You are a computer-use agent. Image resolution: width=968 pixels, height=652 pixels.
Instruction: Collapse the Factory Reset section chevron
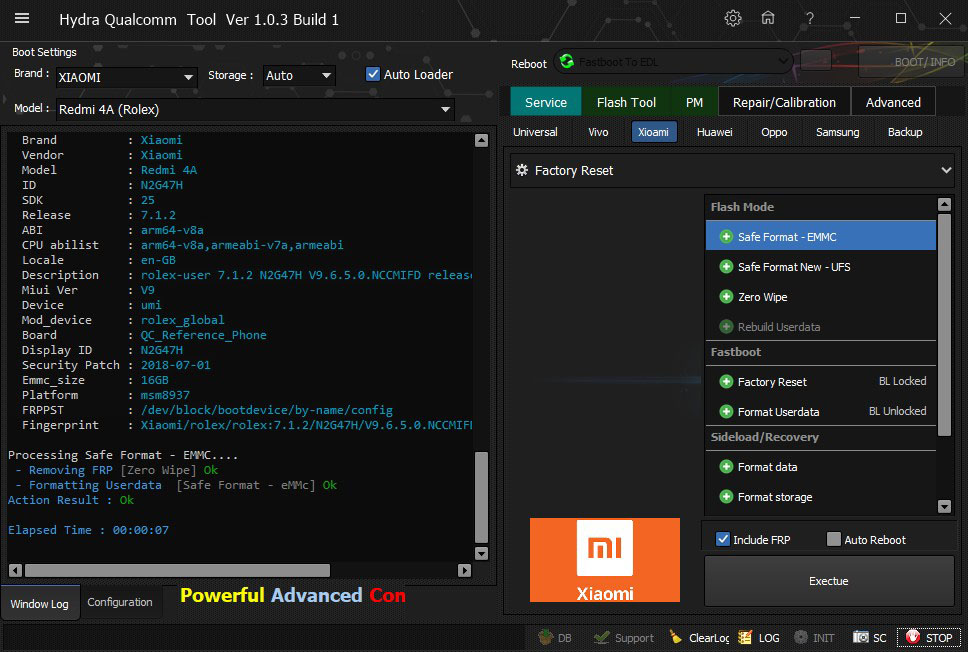[x=946, y=170]
